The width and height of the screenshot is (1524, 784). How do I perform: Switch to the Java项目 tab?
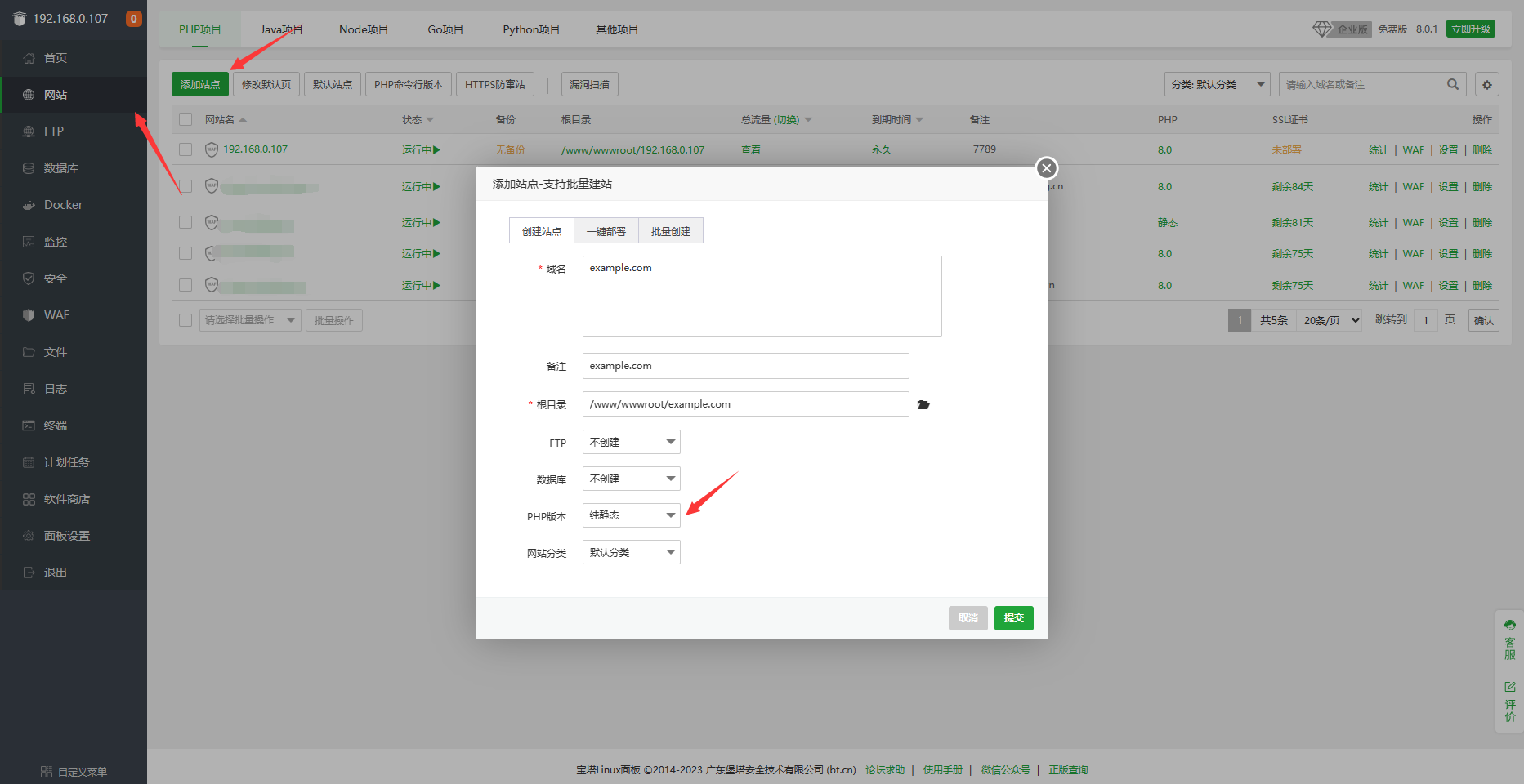[281, 29]
